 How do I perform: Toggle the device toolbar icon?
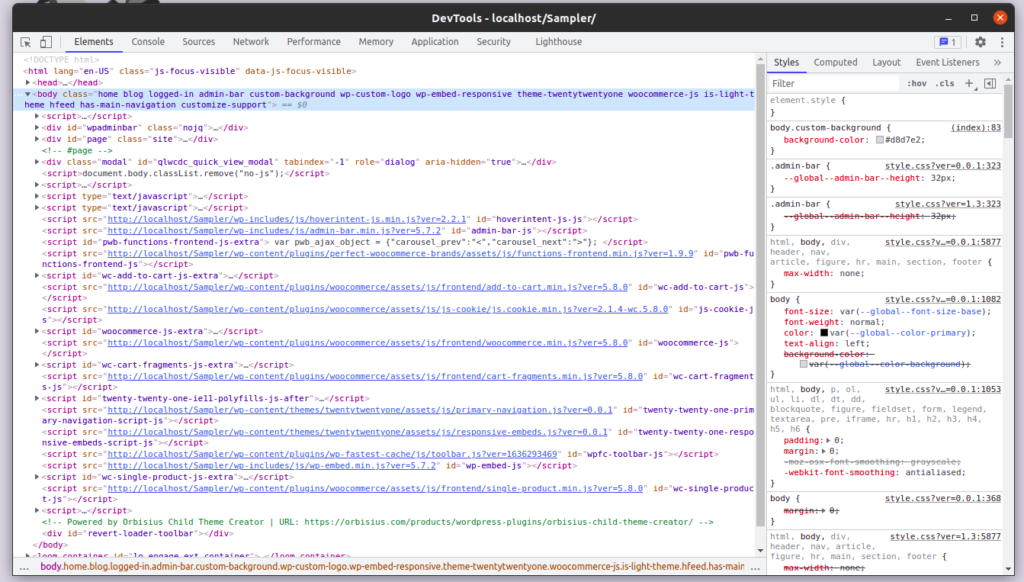coord(46,42)
